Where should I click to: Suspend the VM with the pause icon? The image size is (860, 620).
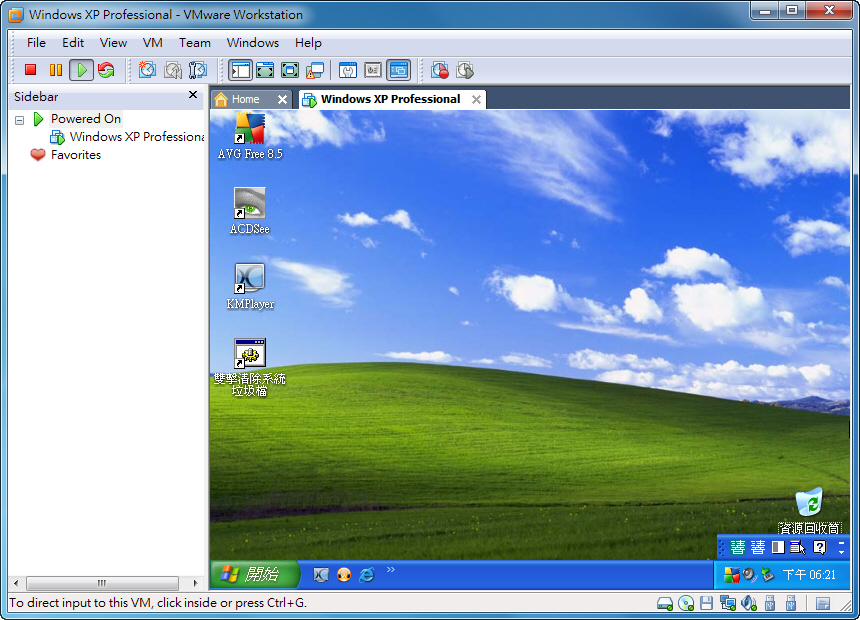click(x=55, y=70)
